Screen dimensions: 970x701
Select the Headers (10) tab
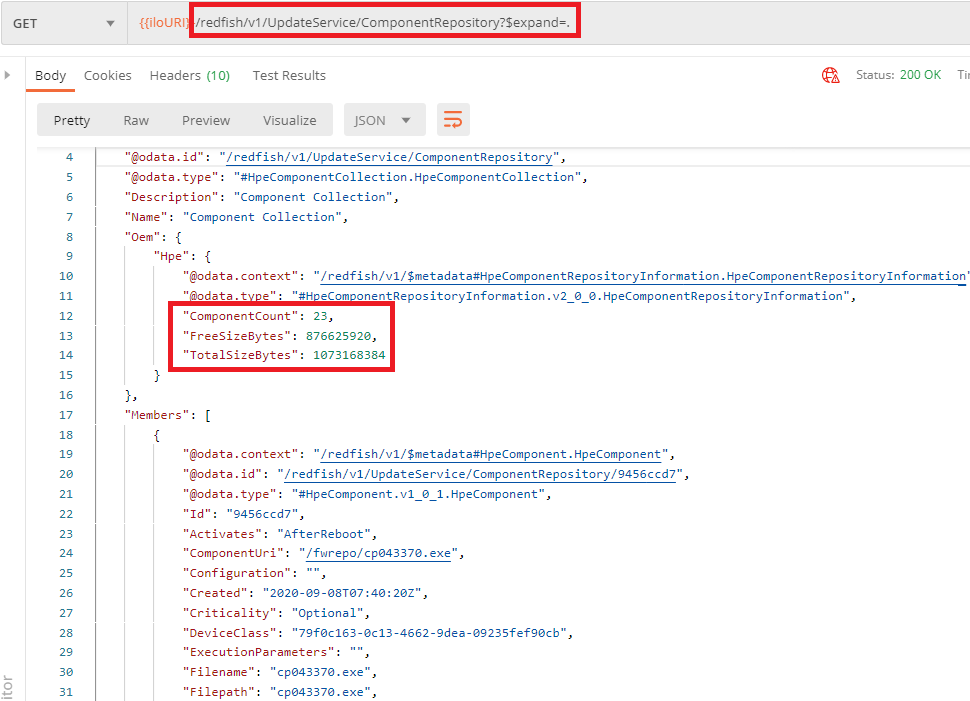[189, 75]
